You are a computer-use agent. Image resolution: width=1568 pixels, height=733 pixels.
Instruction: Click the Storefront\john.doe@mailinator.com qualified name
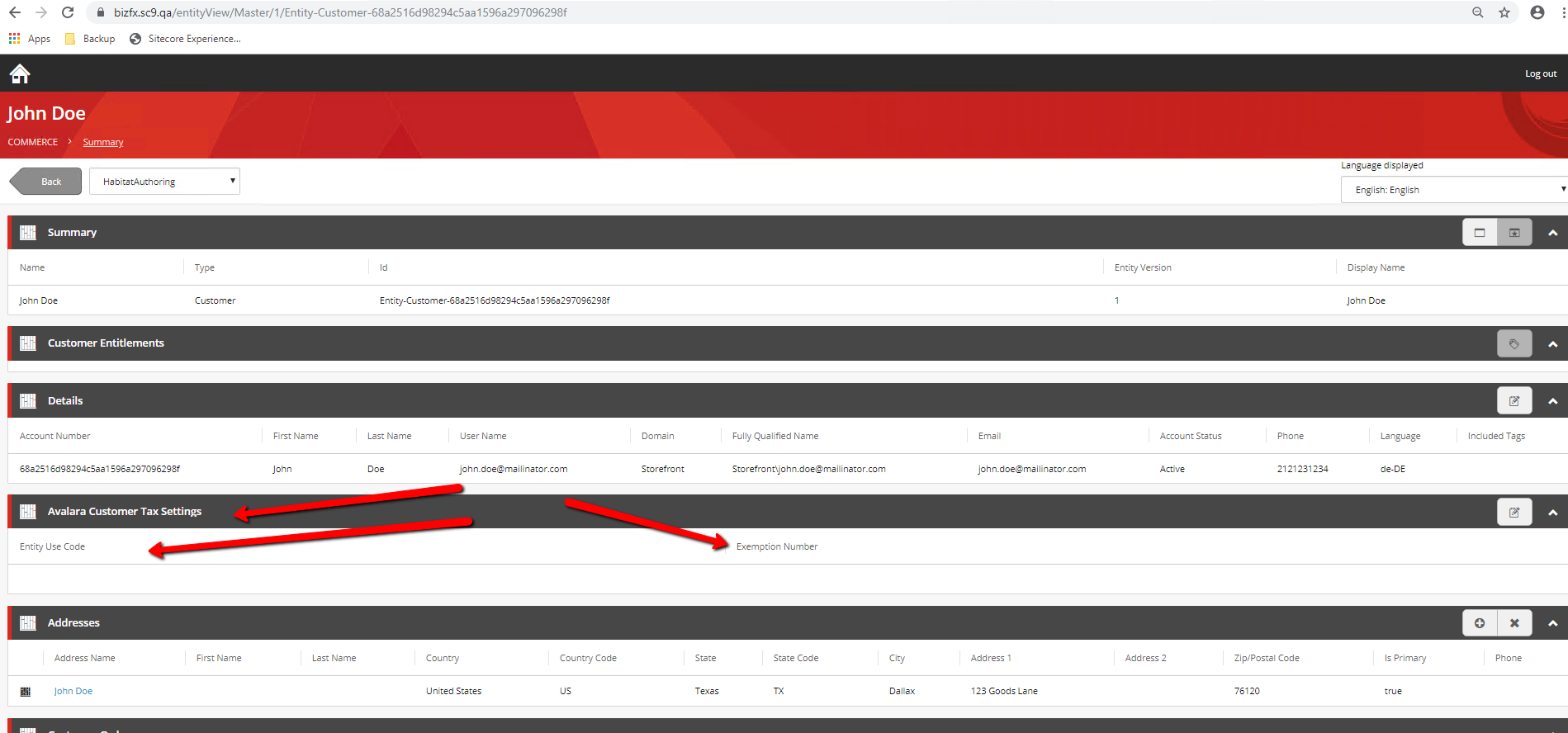(808, 469)
